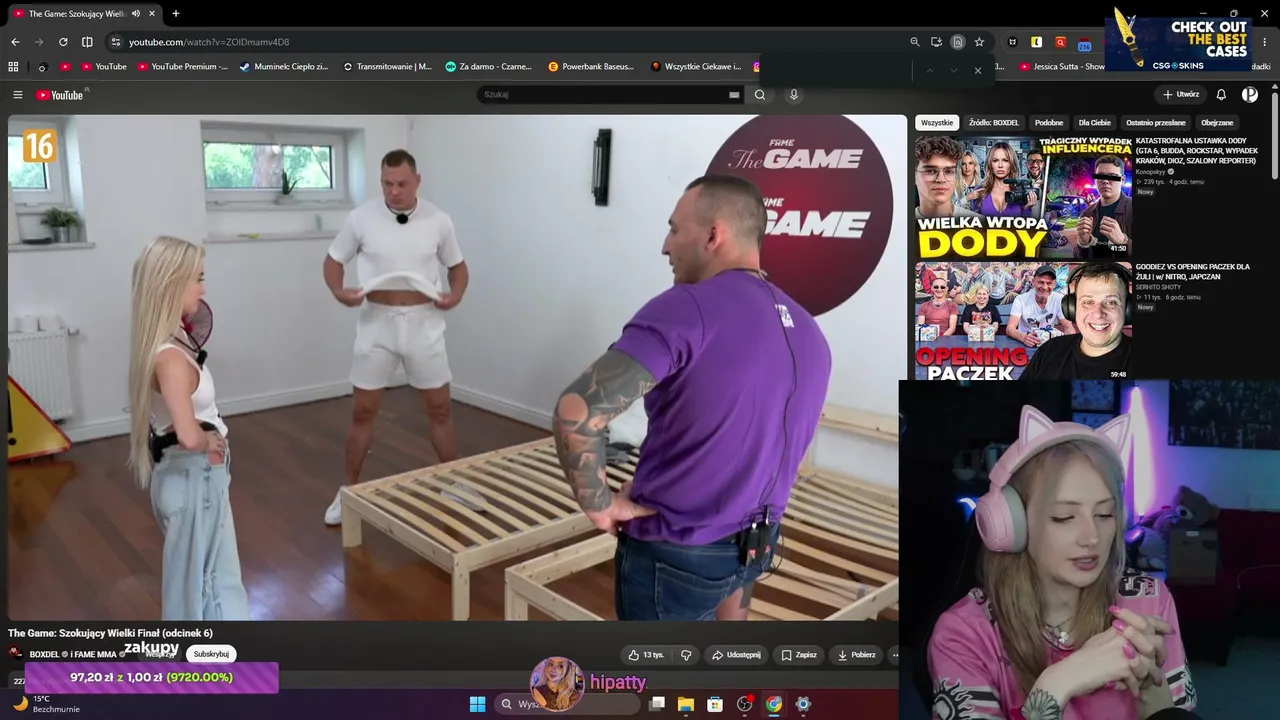
Task: Open the WIELKA WTOPA DODY video thumbnail
Action: (1023, 196)
